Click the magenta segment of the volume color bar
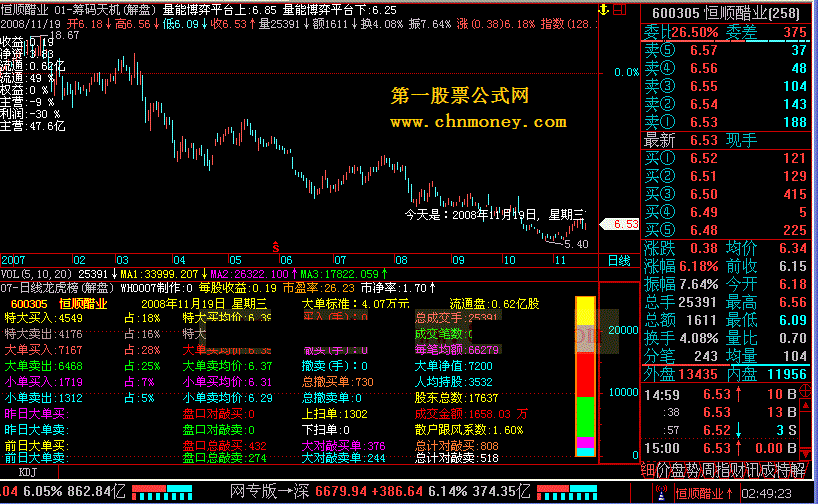This screenshot has height=504, width=818. coord(585,442)
